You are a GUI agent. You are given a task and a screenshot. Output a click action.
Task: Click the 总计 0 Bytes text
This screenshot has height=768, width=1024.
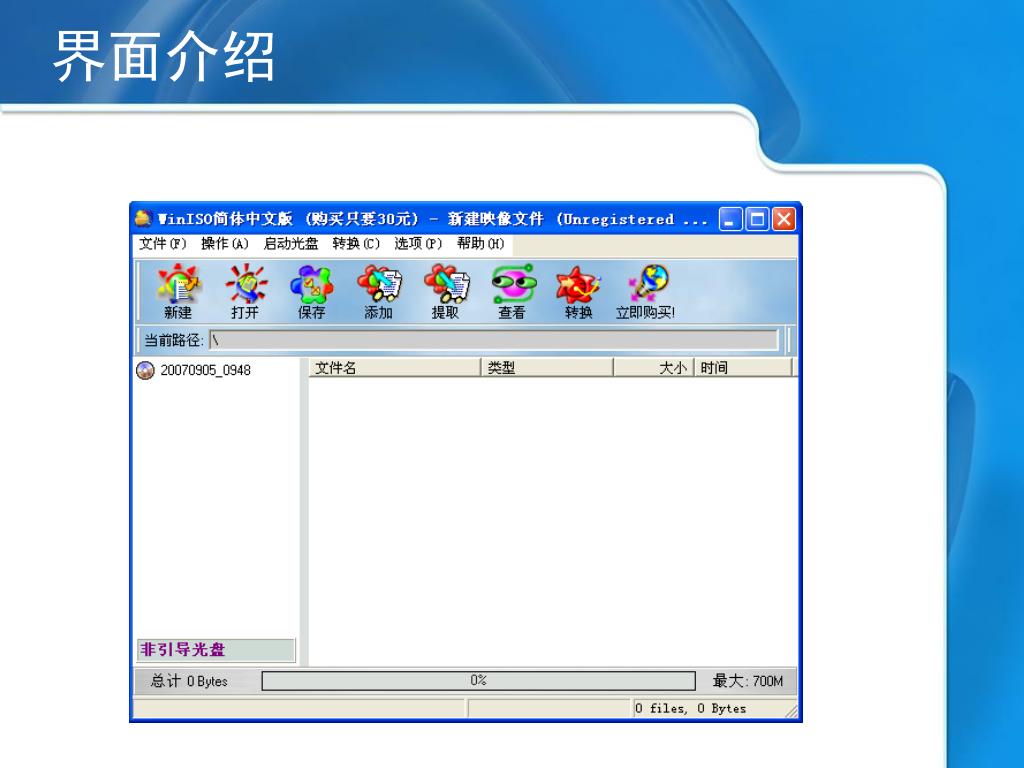[x=189, y=681]
